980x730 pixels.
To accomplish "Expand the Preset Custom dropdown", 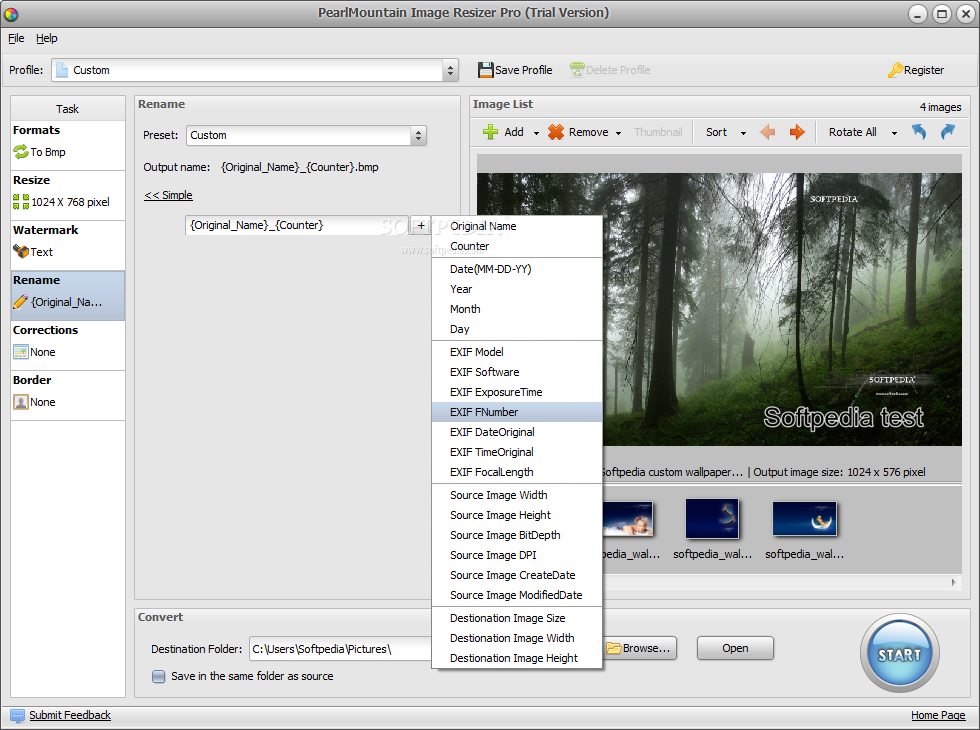I will (418, 136).
